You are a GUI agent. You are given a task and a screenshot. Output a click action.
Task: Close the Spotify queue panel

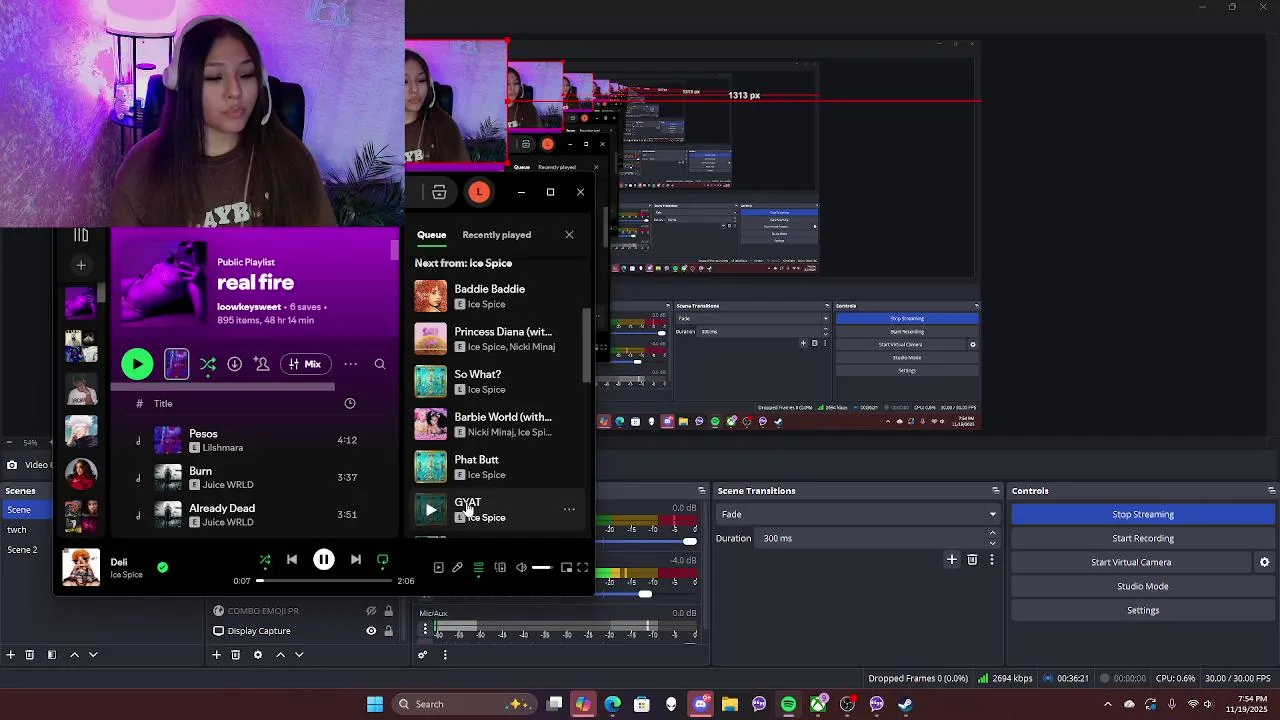pos(569,235)
